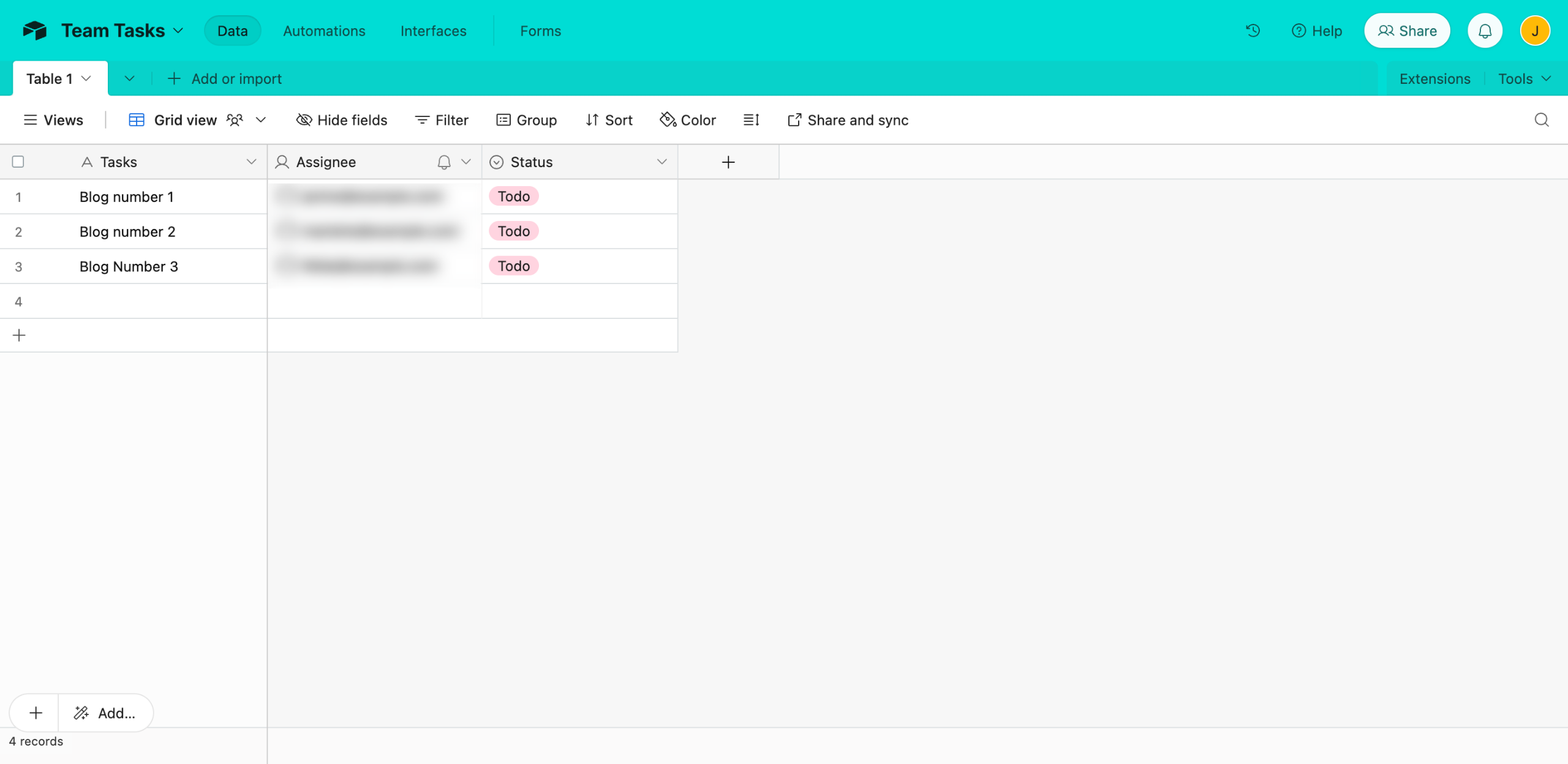
Task: Click the base history clock icon
Action: coord(1253,31)
